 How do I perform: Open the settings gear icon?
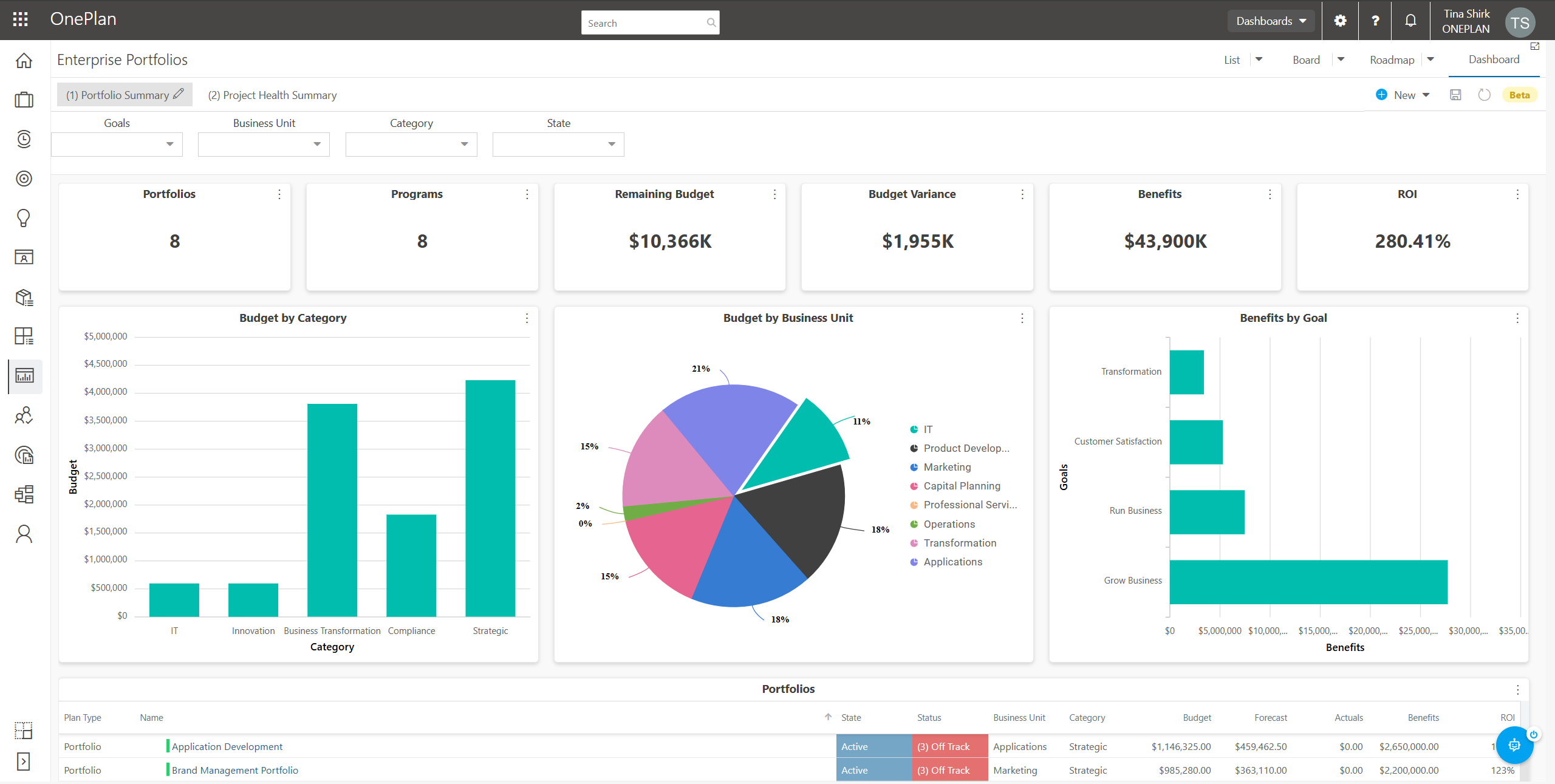[x=1340, y=21]
